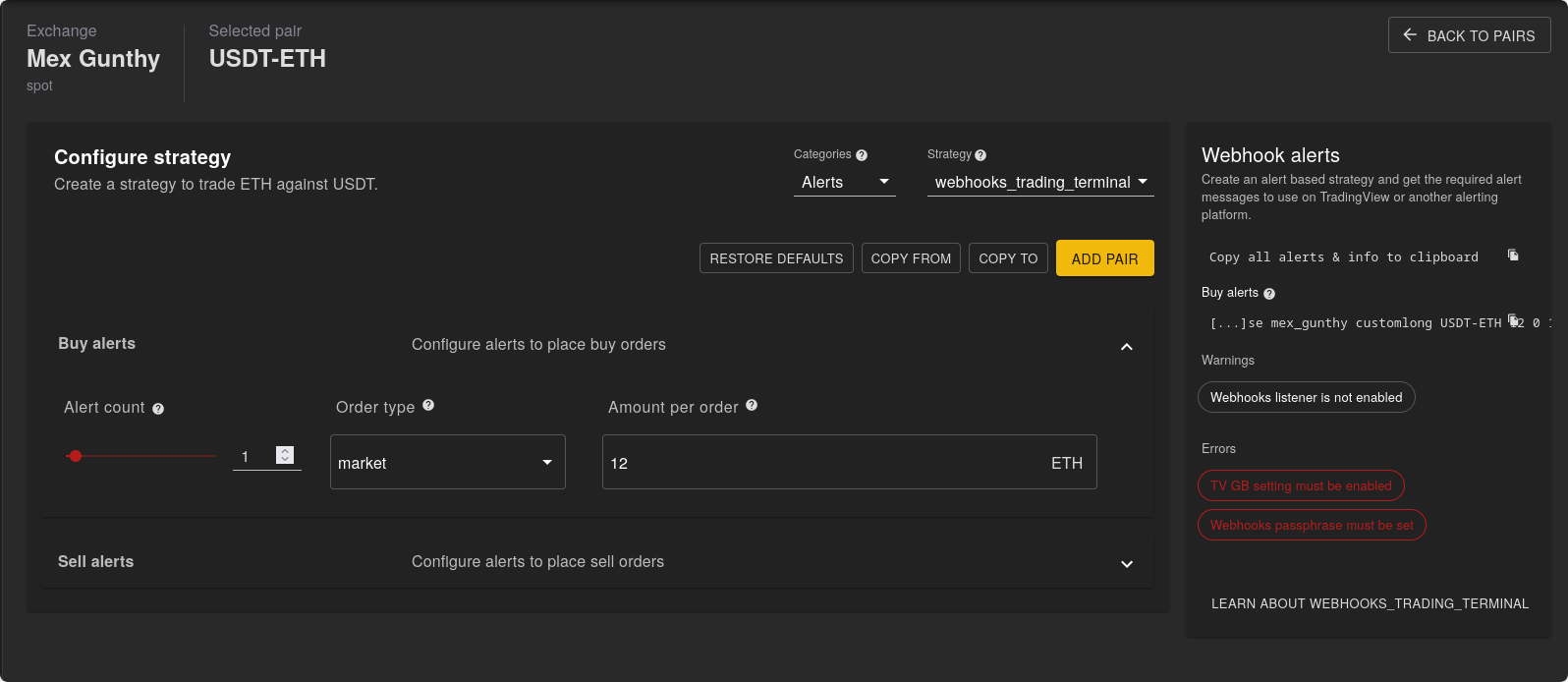Screen dimensions: 1568x682
Task: Click the 'Configure strategy' heading
Action: pyautogui.click(x=142, y=157)
